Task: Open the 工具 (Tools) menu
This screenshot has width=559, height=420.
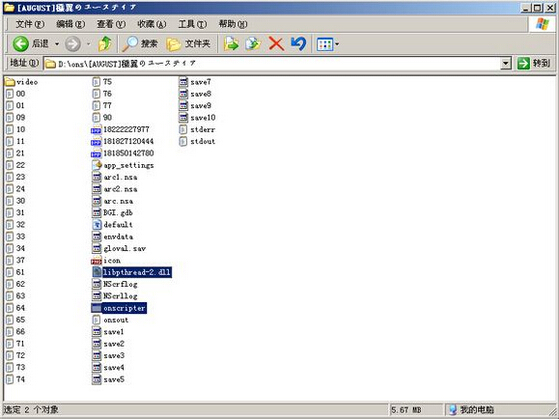Action: (193, 24)
